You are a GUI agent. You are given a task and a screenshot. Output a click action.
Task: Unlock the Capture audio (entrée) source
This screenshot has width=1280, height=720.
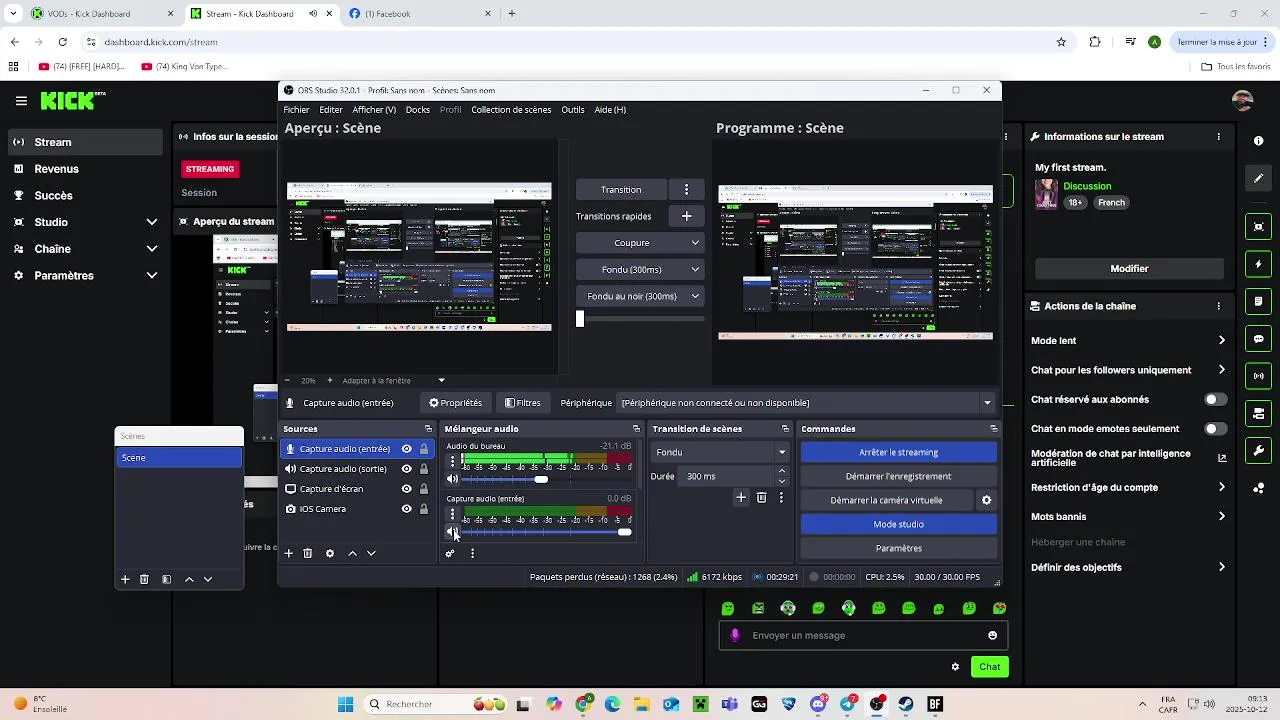click(424, 449)
